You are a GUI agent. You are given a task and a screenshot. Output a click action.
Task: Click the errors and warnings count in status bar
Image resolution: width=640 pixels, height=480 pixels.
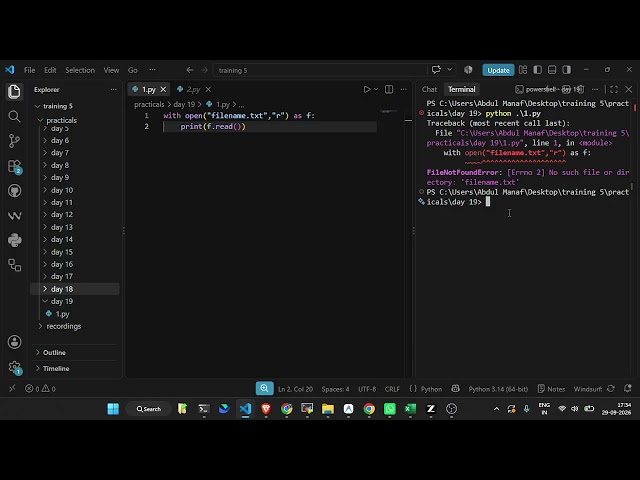click(x=40, y=389)
